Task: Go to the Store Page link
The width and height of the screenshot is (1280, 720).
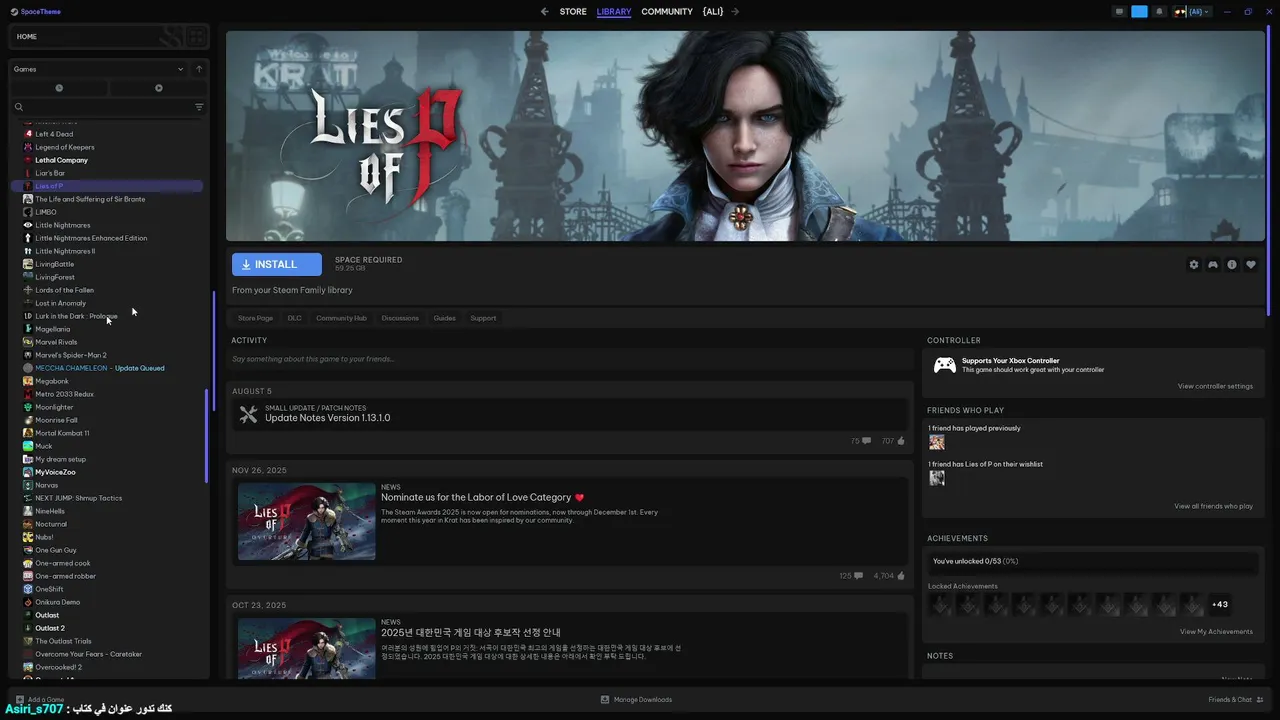Action: (x=255, y=318)
